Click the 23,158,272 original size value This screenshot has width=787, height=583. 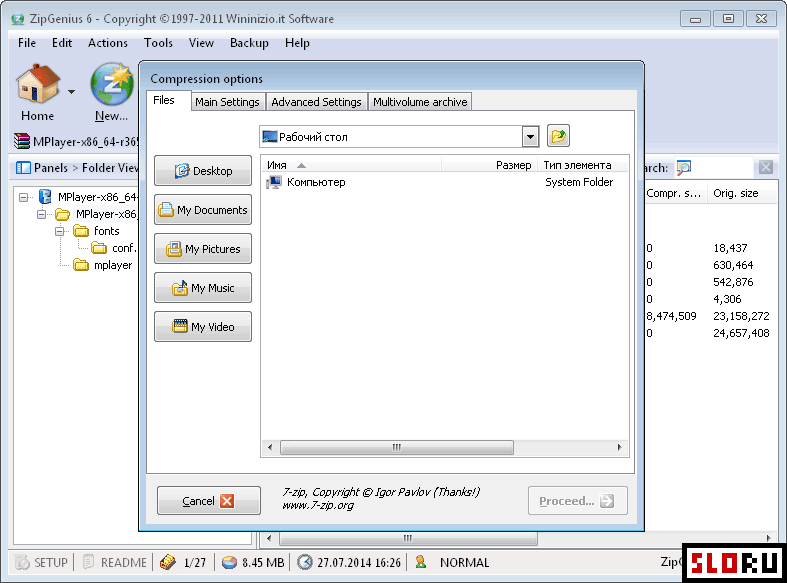741,316
